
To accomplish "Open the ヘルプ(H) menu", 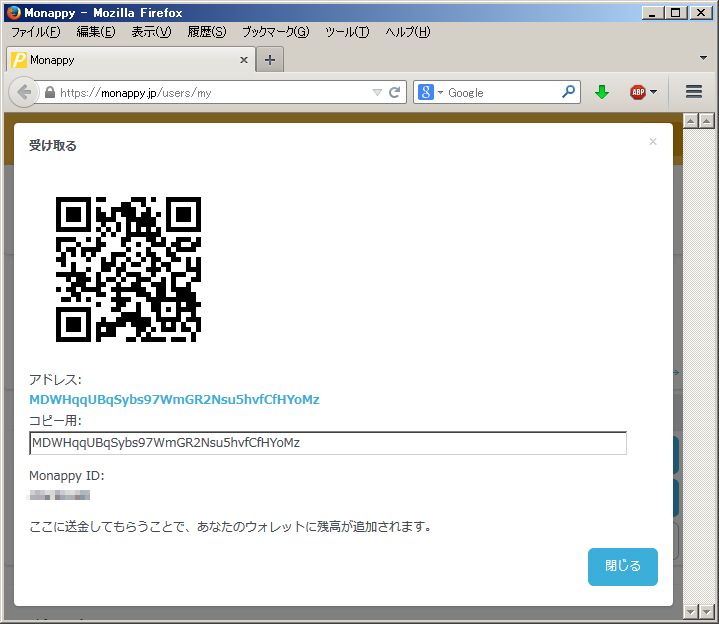I will [407, 32].
